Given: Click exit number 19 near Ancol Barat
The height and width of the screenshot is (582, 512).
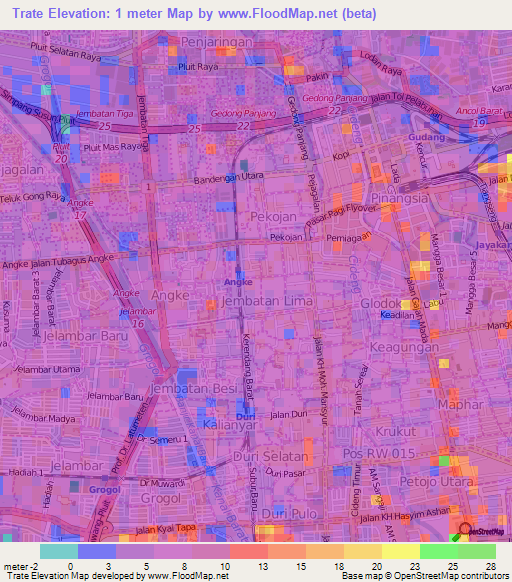Looking at the screenshot, I should [479, 123].
